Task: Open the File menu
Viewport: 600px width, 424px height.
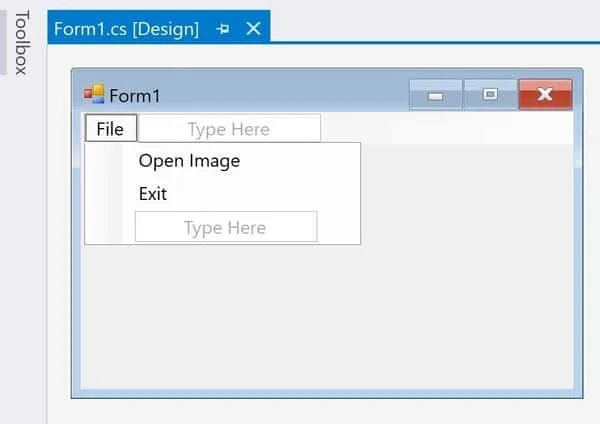Action: click(x=110, y=129)
